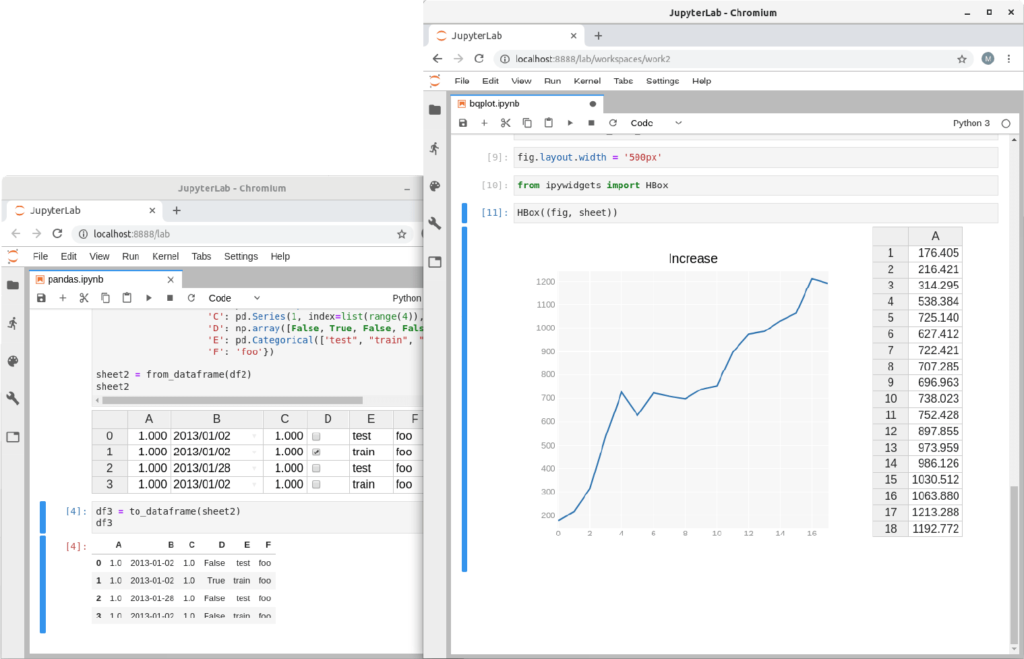The image size is (1024, 659).
Task: Open the running sessions sidebar in right window
Action: (x=434, y=148)
